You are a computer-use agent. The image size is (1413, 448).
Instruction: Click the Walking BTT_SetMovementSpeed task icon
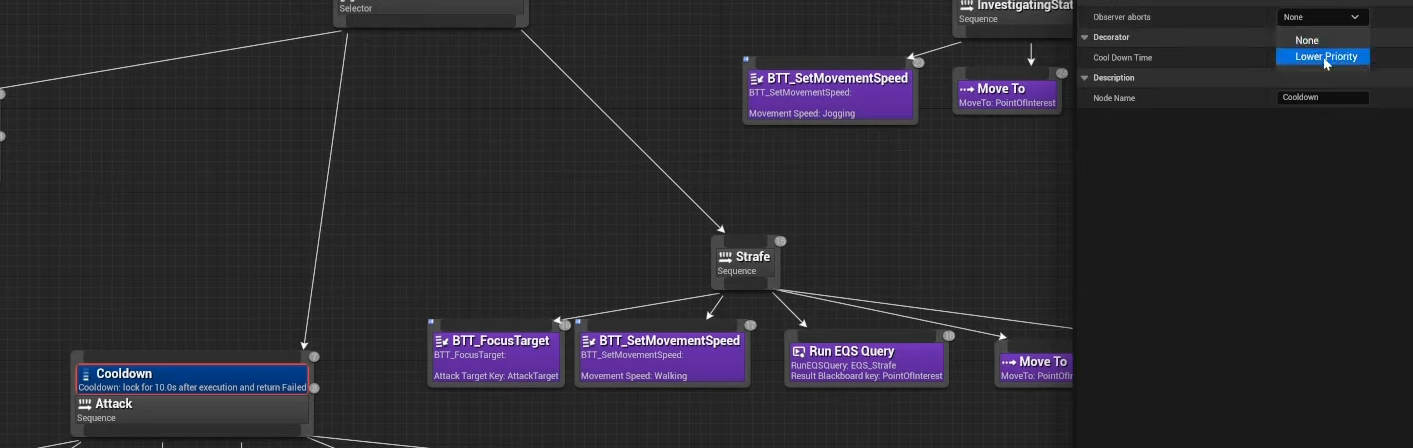tap(588, 341)
